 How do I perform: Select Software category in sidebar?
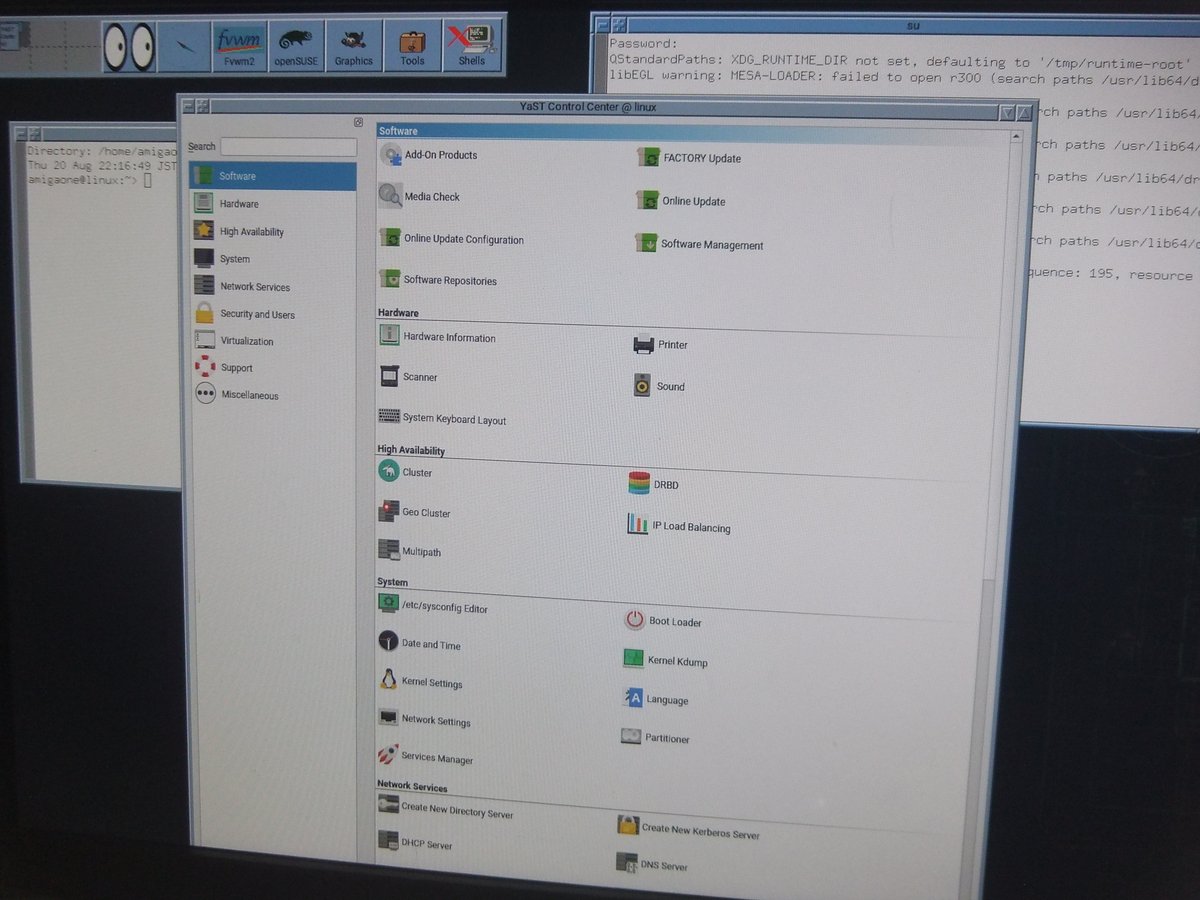[x=272, y=176]
